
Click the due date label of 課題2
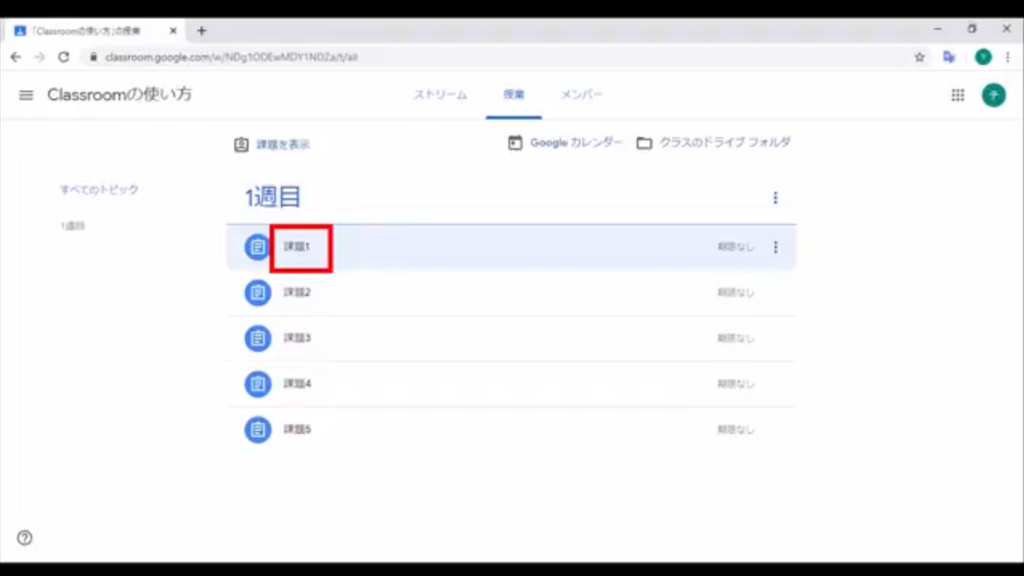click(736, 293)
